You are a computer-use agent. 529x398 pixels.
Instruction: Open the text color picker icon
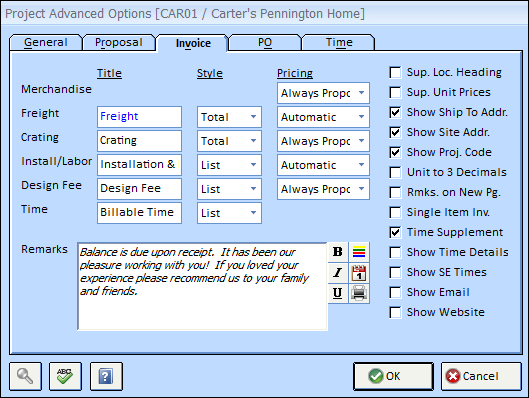click(359, 252)
